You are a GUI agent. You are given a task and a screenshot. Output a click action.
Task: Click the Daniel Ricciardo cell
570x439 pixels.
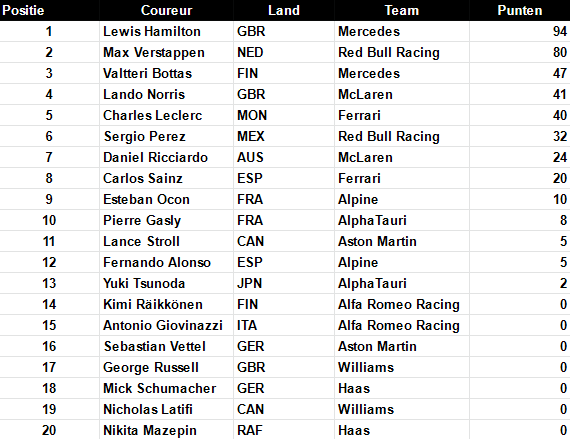click(166, 157)
